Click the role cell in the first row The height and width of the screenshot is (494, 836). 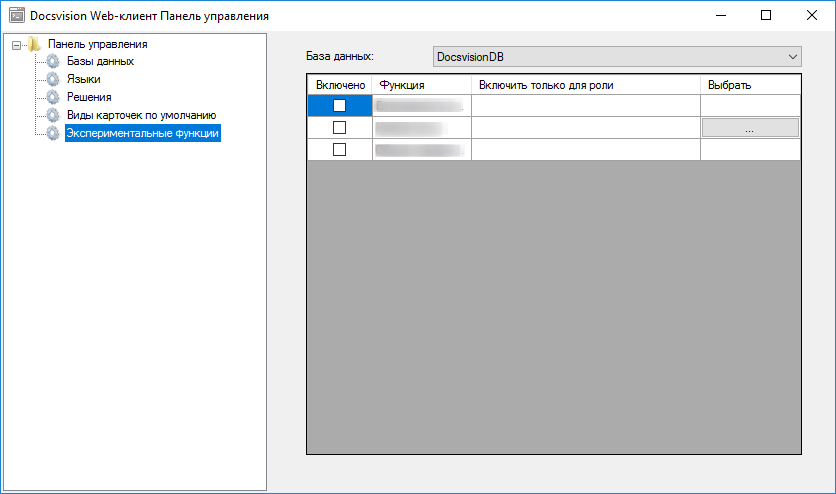coord(585,105)
